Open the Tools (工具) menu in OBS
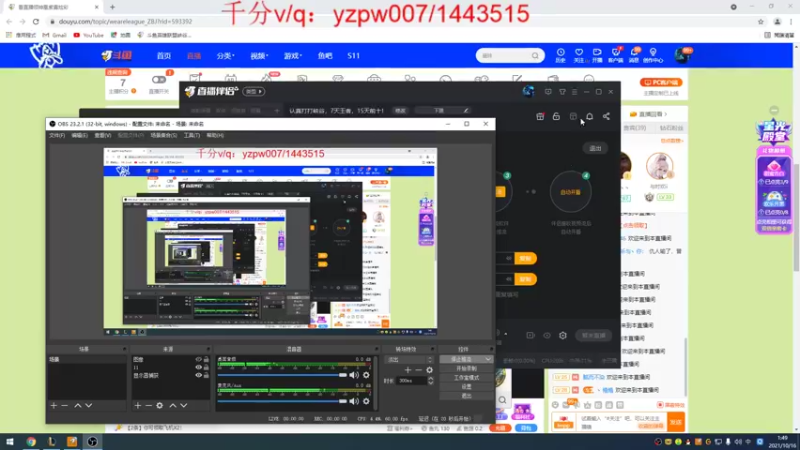 tap(191, 135)
